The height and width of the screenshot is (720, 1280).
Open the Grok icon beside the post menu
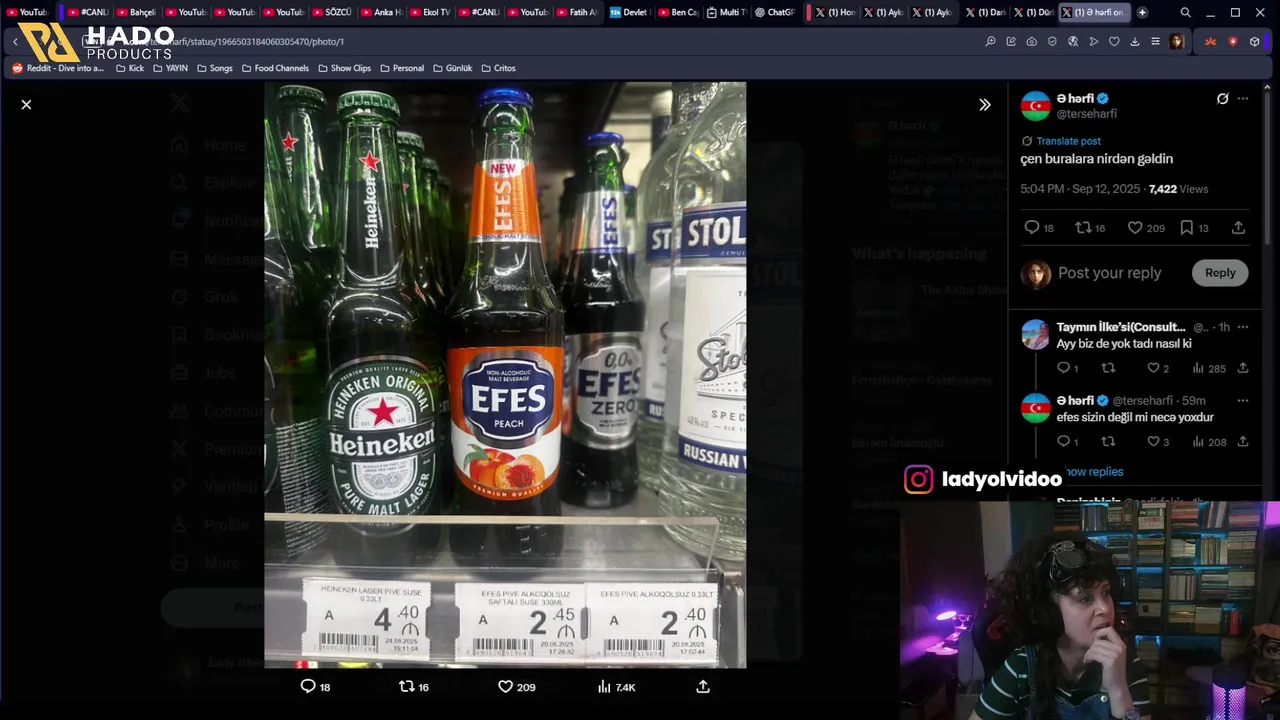(x=1222, y=99)
